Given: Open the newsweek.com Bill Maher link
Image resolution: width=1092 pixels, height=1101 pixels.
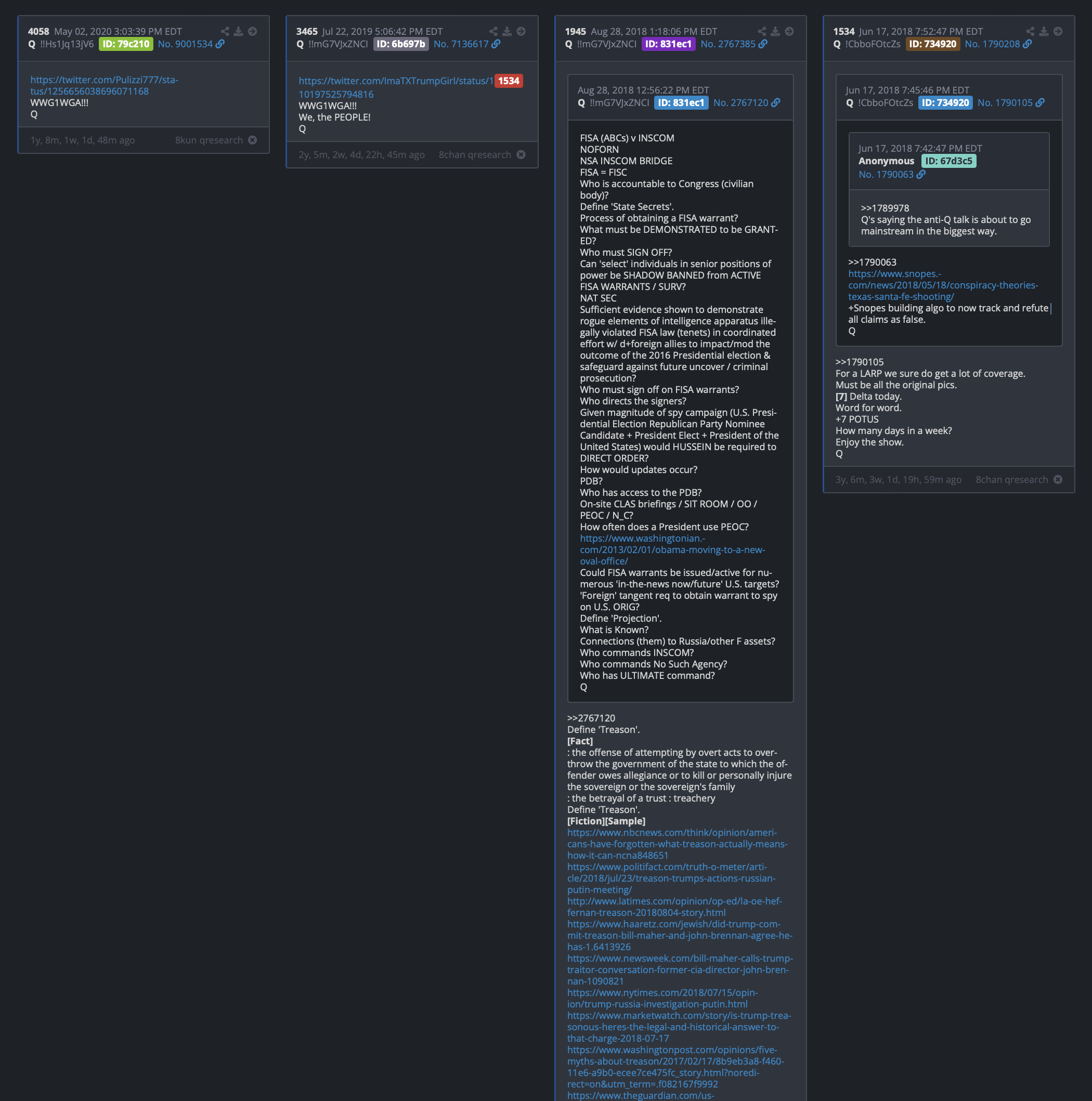Looking at the screenshot, I should (680, 969).
